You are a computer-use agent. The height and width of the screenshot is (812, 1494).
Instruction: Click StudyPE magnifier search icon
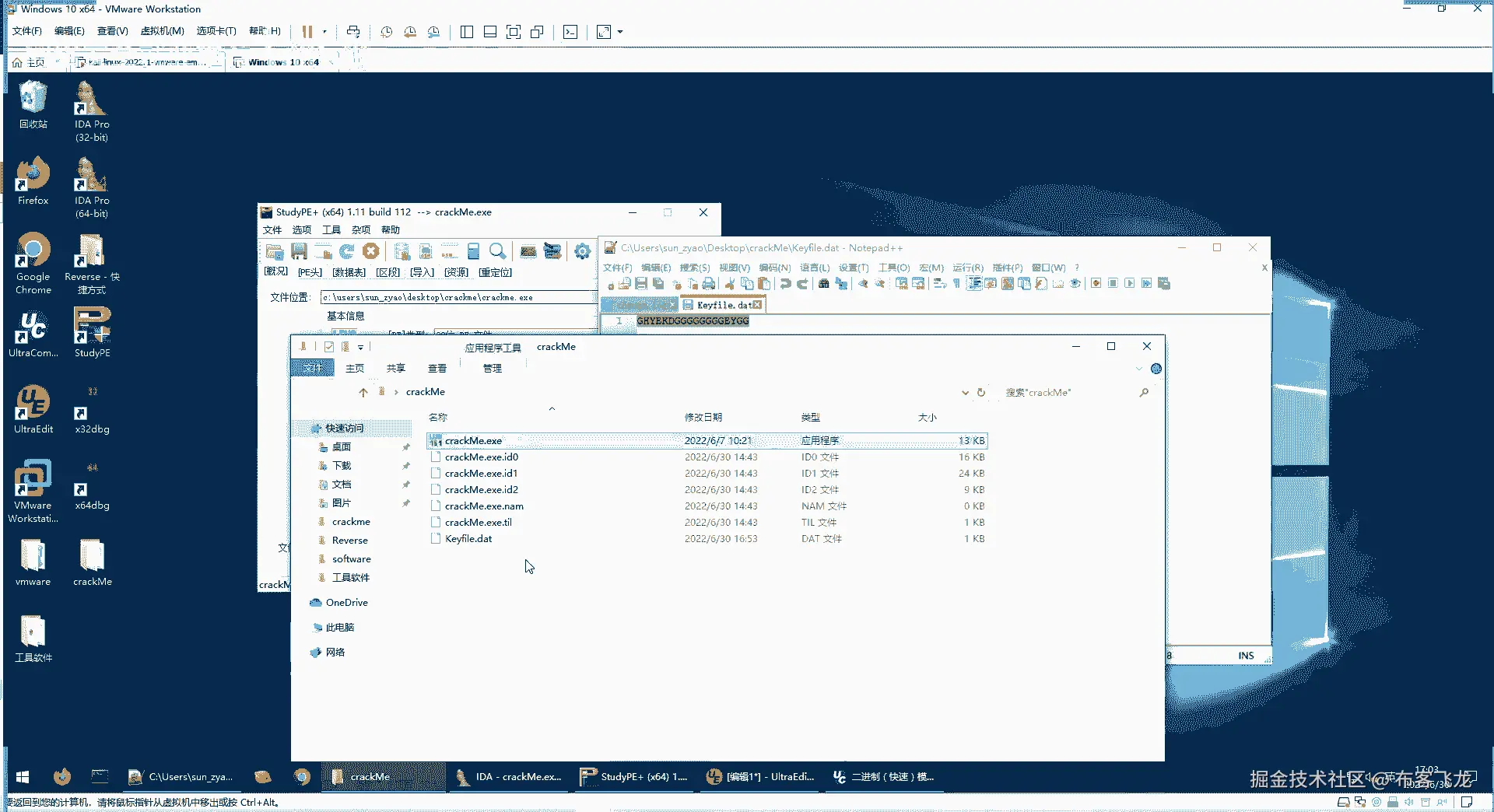click(x=497, y=251)
